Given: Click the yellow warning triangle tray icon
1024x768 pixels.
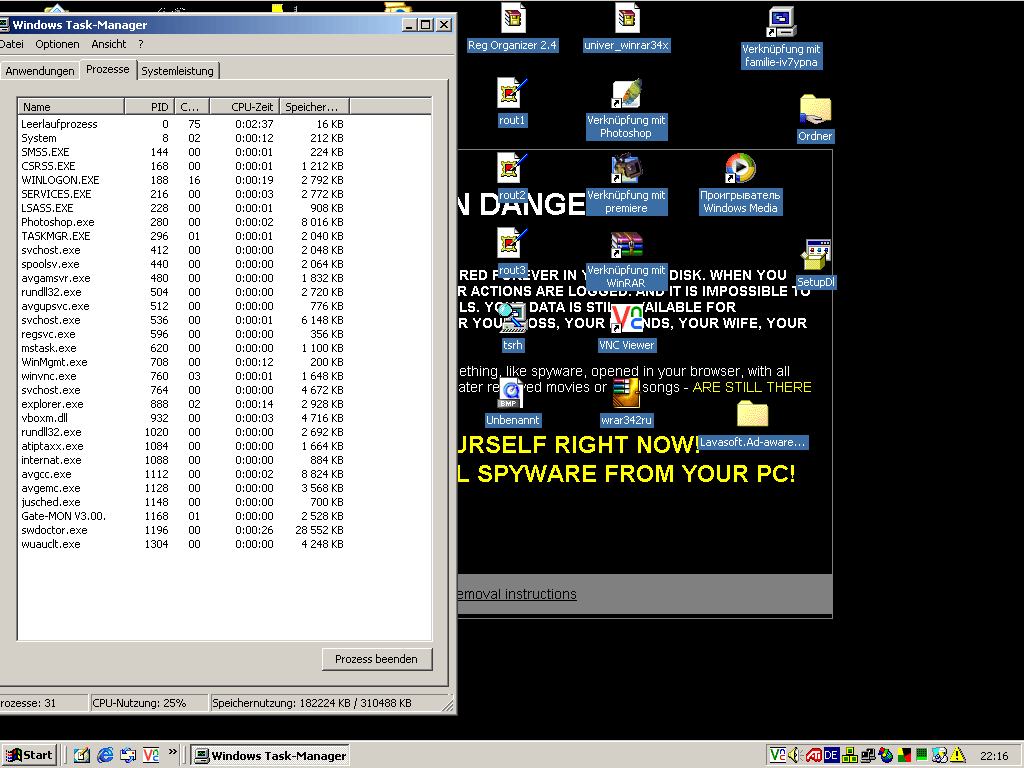Looking at the screenshot, I should [x=957, y=755].
